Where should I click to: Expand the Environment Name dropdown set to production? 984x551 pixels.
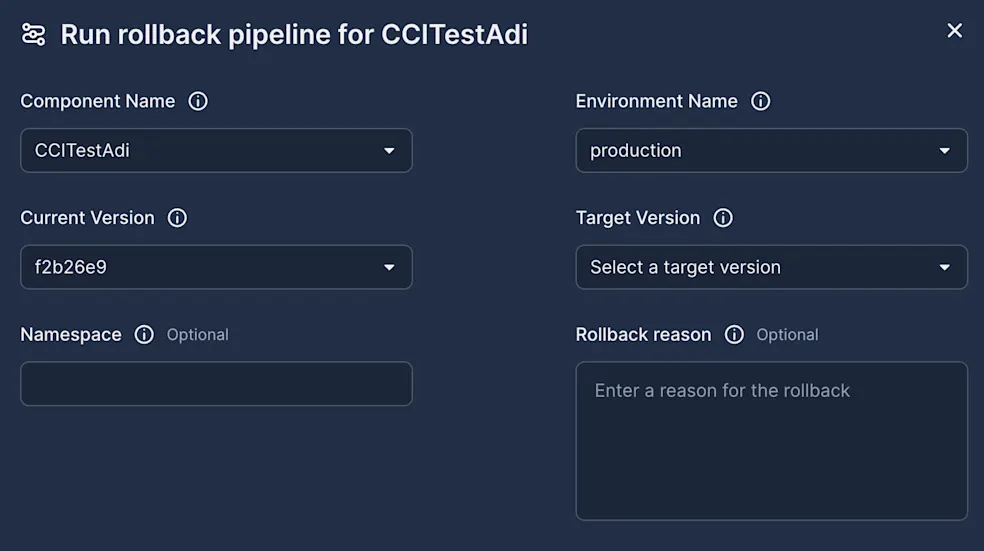click(771, 151)
